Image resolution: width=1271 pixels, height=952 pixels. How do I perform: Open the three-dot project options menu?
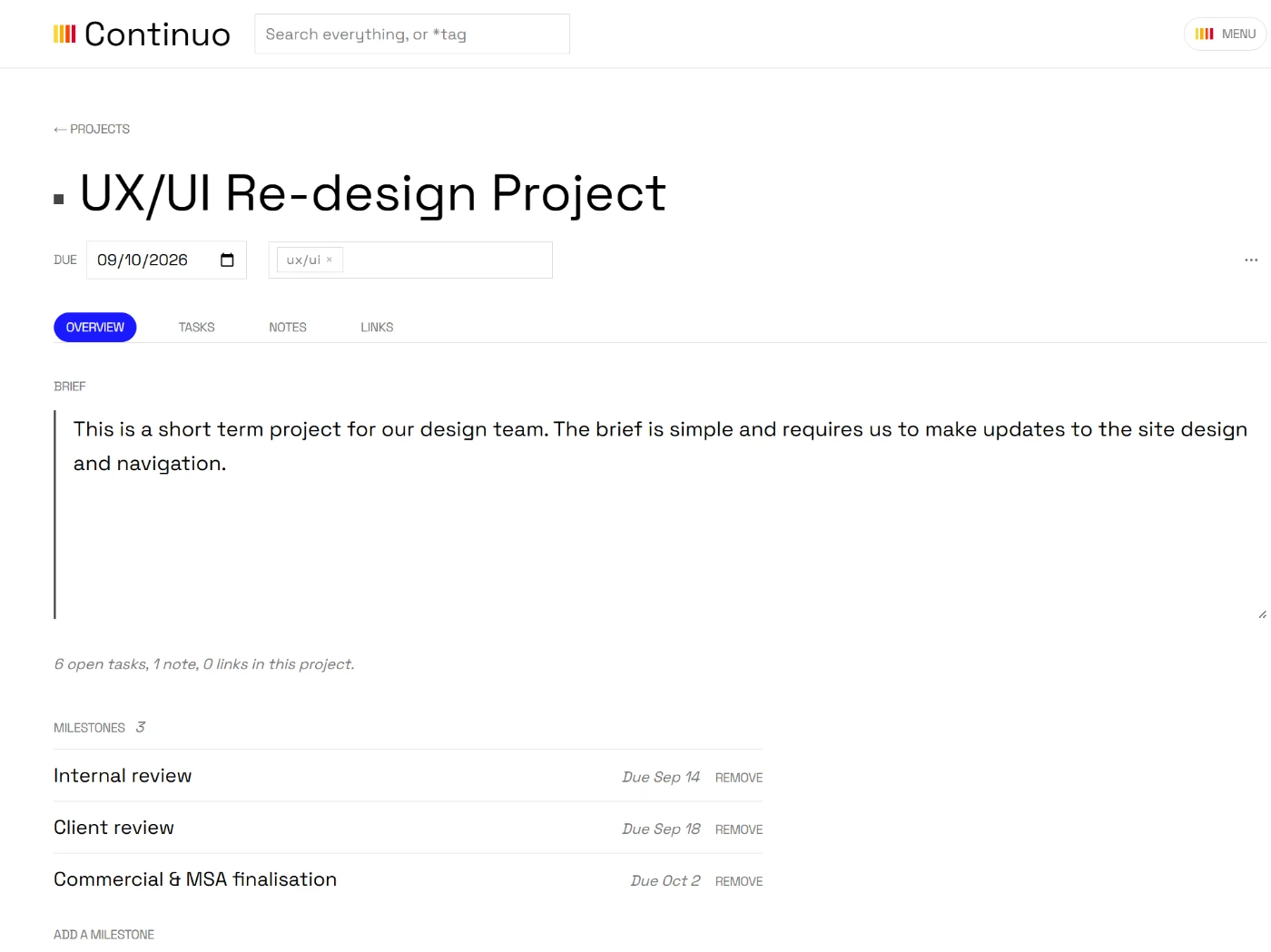click(x=1251, y=260)
